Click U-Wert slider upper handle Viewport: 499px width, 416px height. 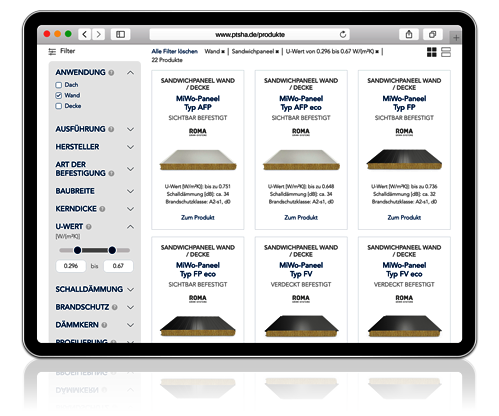point(112,250)
